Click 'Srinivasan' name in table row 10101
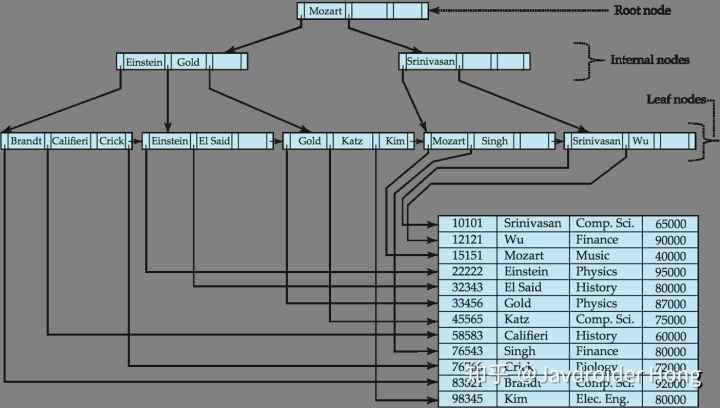Image resolution: width=720 pixels, height=408 pixels. pyautogui.click(x=533, y=224)
